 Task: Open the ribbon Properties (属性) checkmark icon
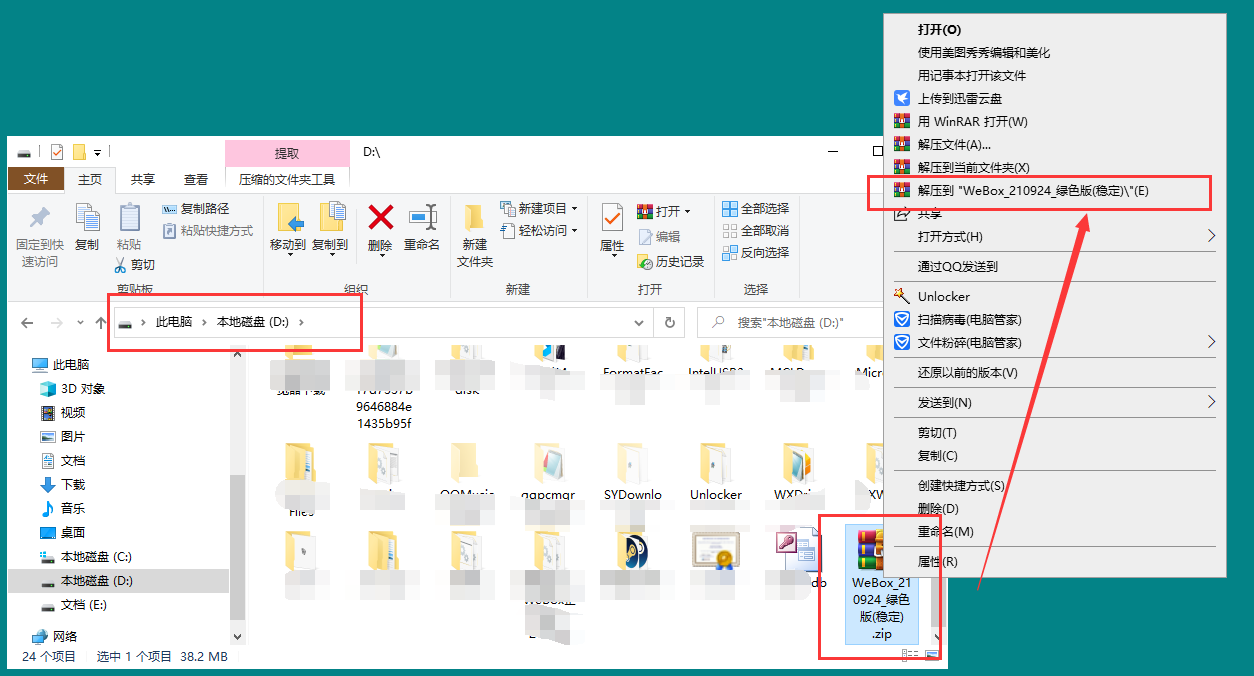(612, 217)
